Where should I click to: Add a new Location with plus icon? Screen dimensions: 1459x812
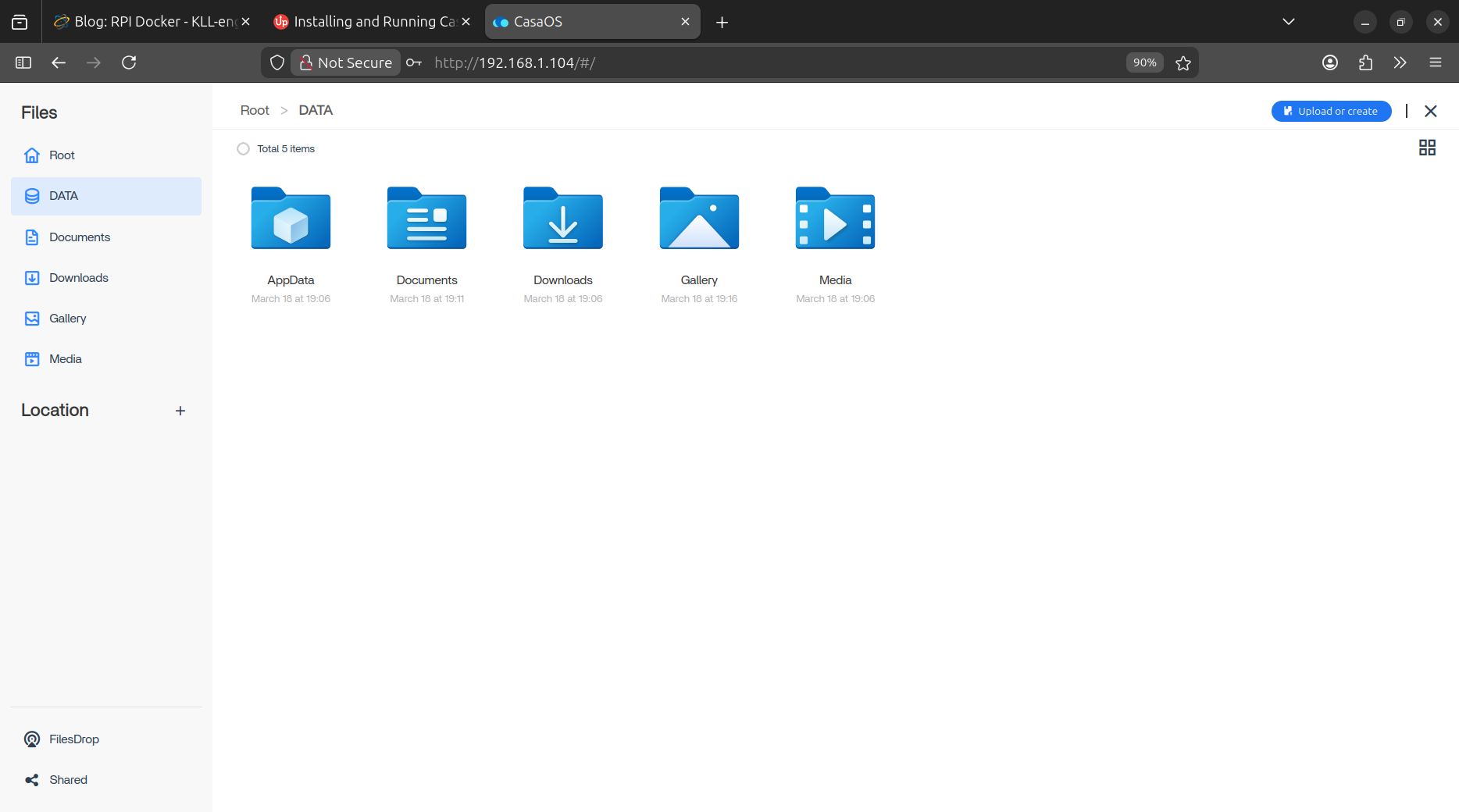180,411
